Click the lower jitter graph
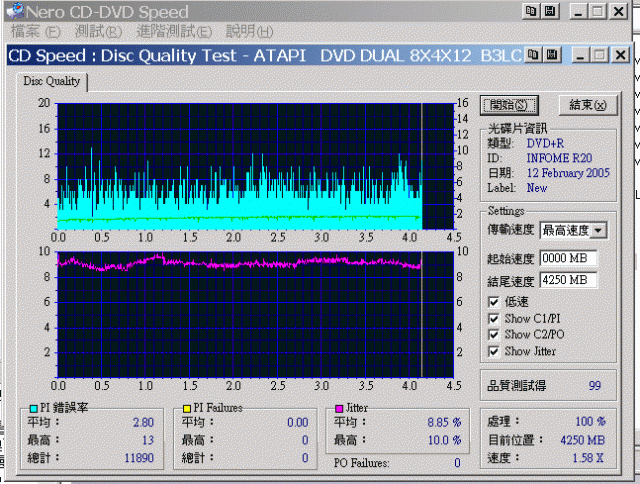The width and height of the screenshot is (640, 484). click(256, 315)
